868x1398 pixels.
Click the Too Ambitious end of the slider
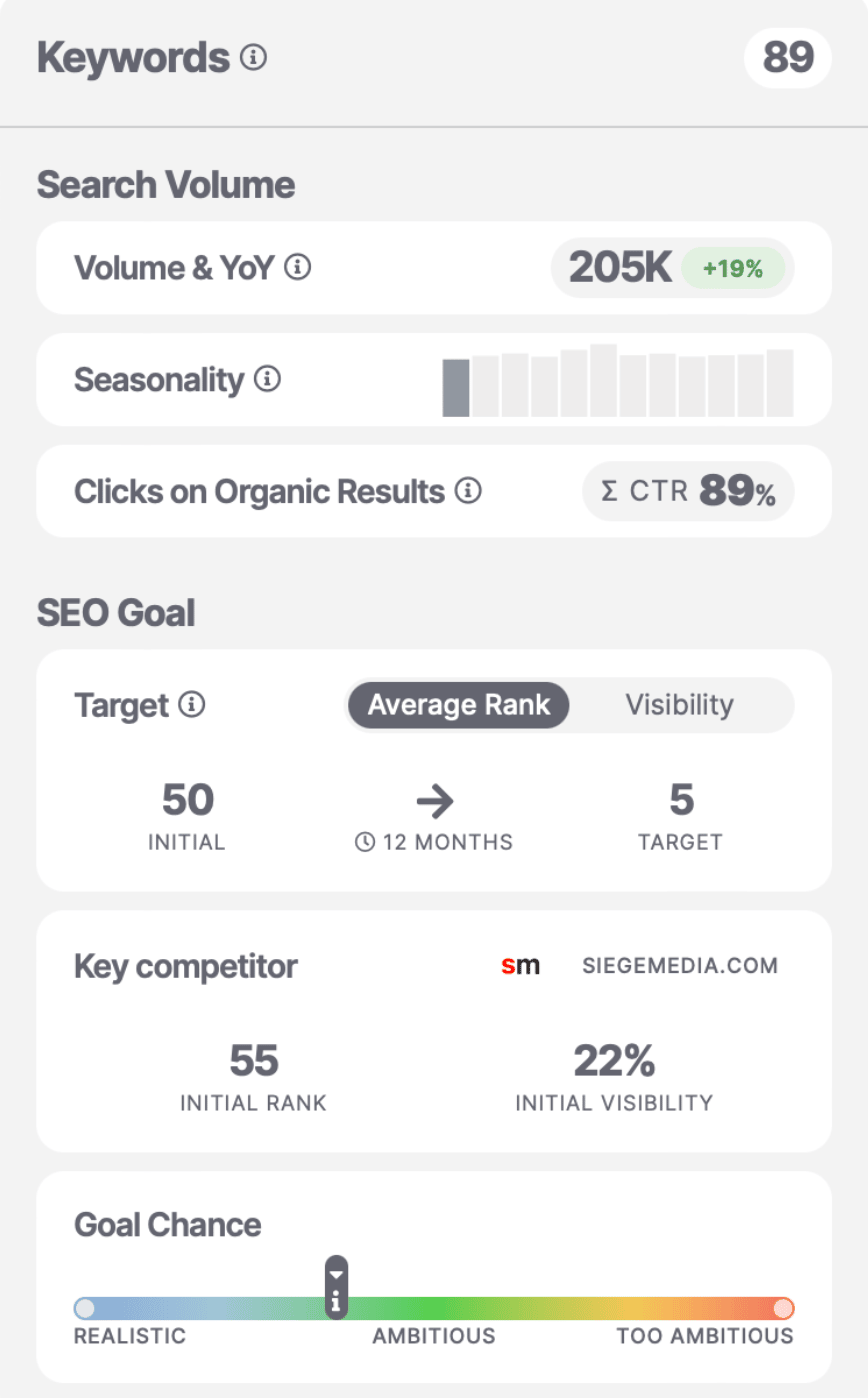(784, 1308)
